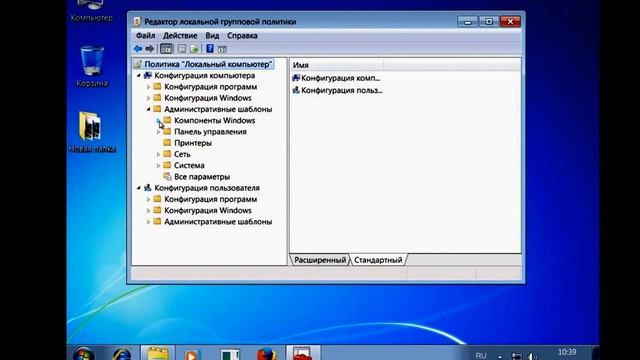Switch to the Расширенный tab

click(x=320, y=260)
